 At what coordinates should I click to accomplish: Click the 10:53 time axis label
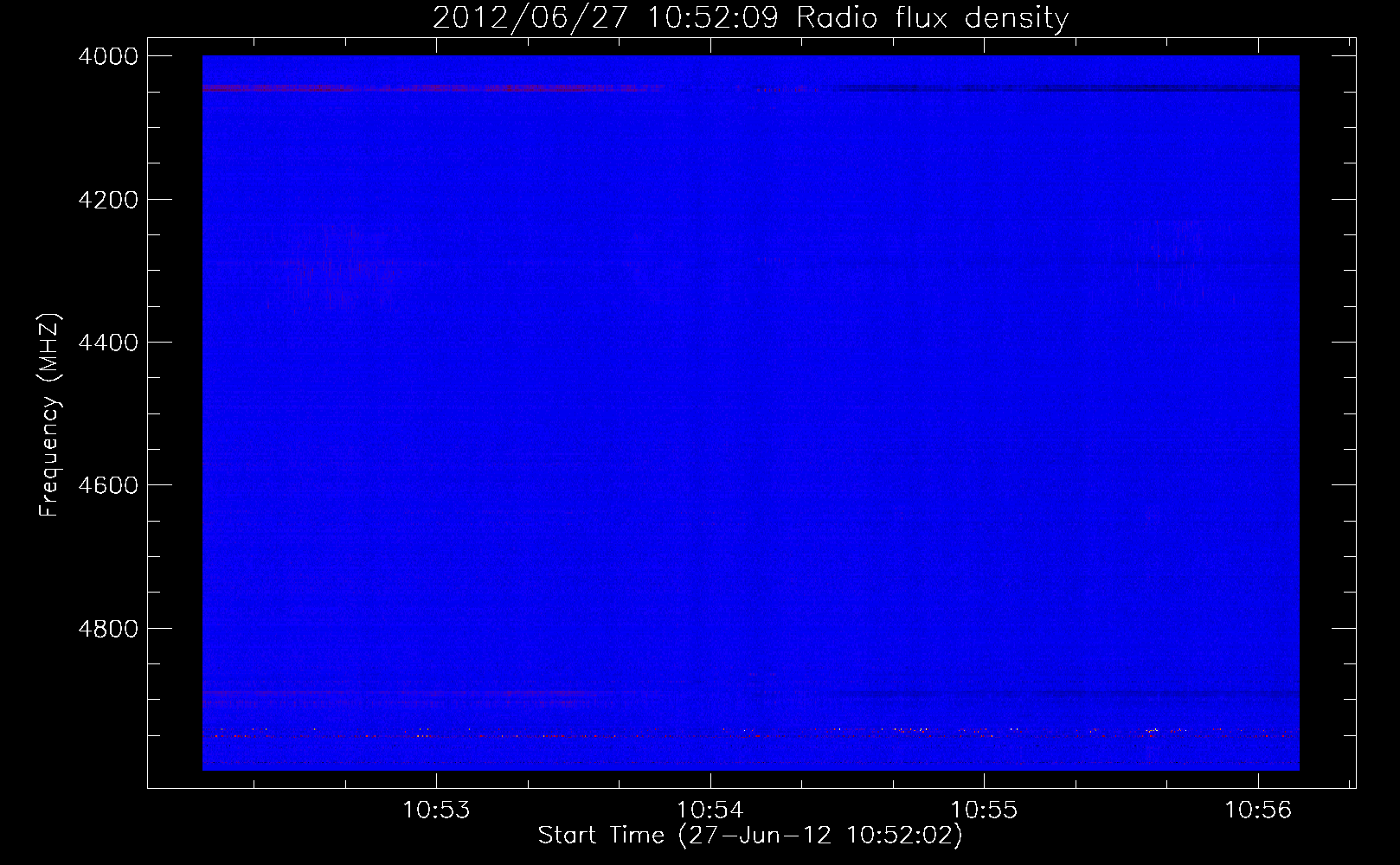click(x=436, y=810)
